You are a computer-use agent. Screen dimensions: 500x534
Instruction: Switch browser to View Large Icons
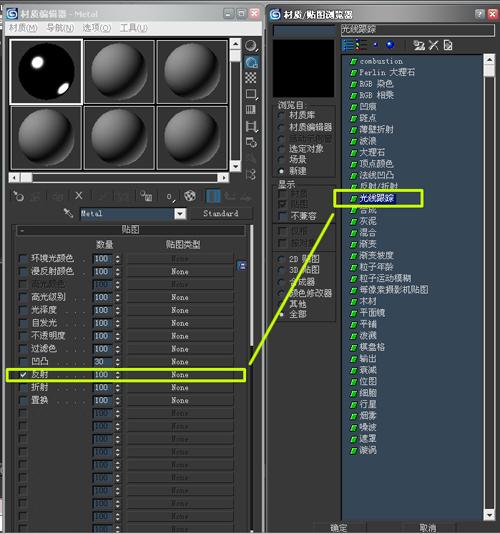tap(390, 45)
